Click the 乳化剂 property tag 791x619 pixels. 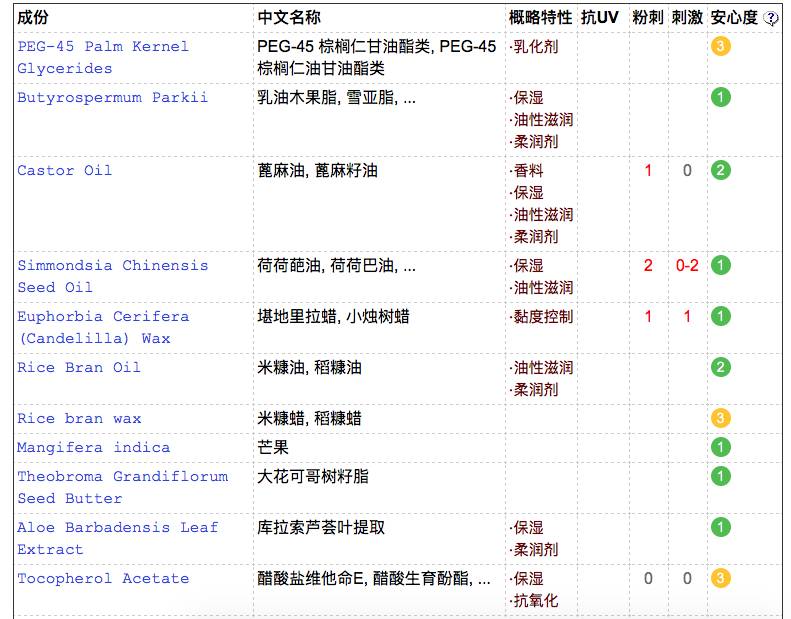pyautogui.click(x=535, y=47)
